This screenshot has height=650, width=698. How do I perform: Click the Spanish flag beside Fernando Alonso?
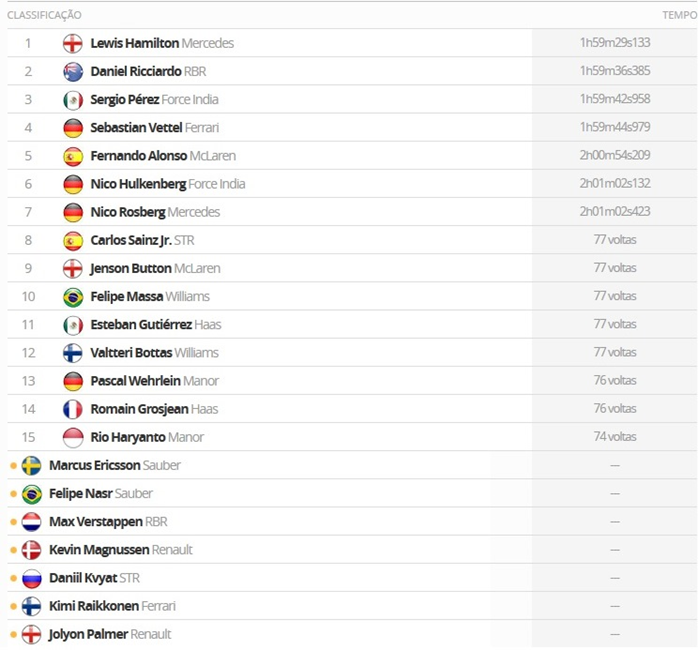point(73,156)
